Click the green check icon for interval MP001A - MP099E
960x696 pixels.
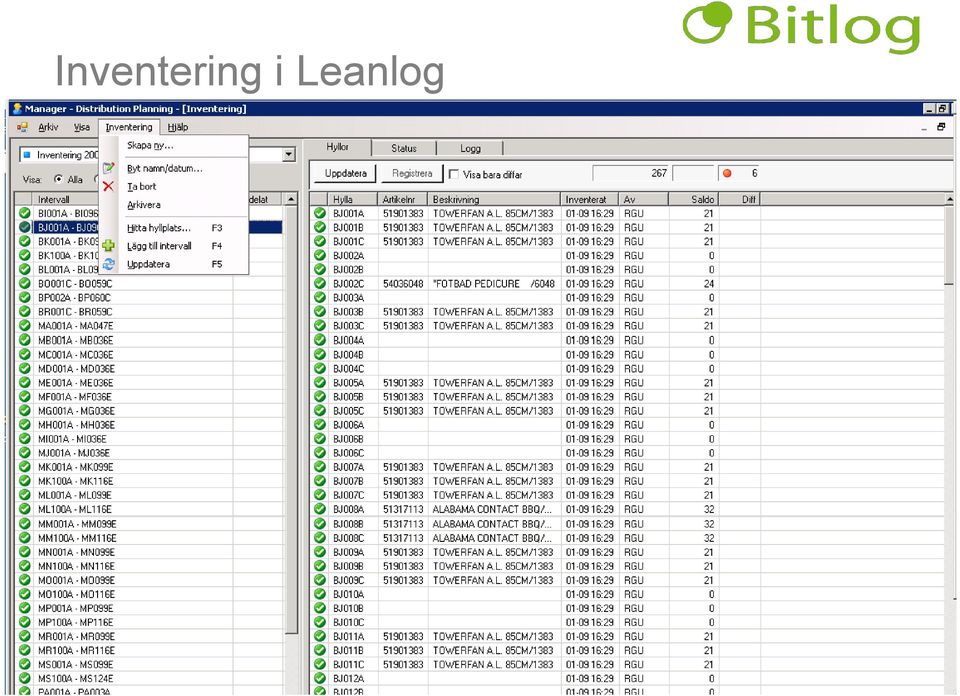click(24, 608)
